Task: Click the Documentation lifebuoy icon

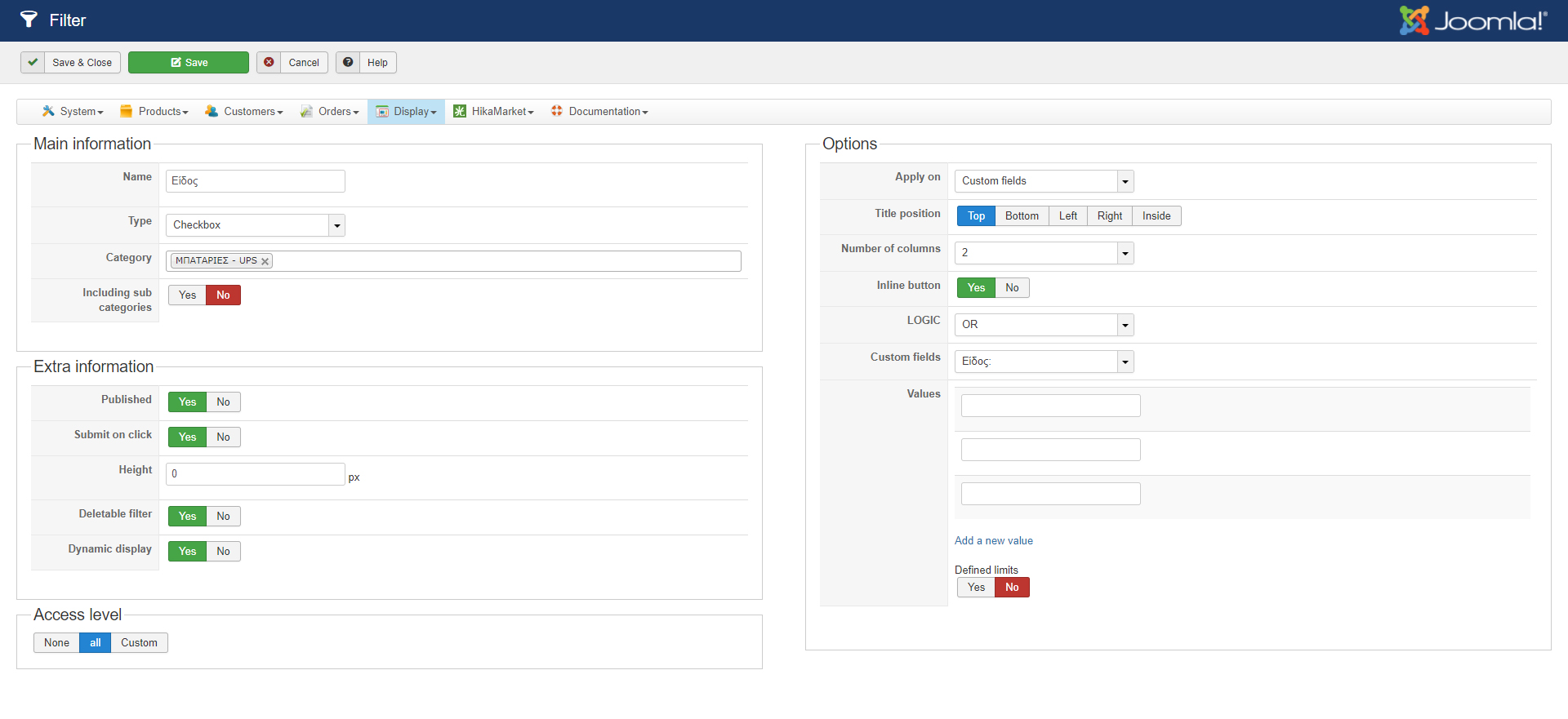Action: coord(556,111)
